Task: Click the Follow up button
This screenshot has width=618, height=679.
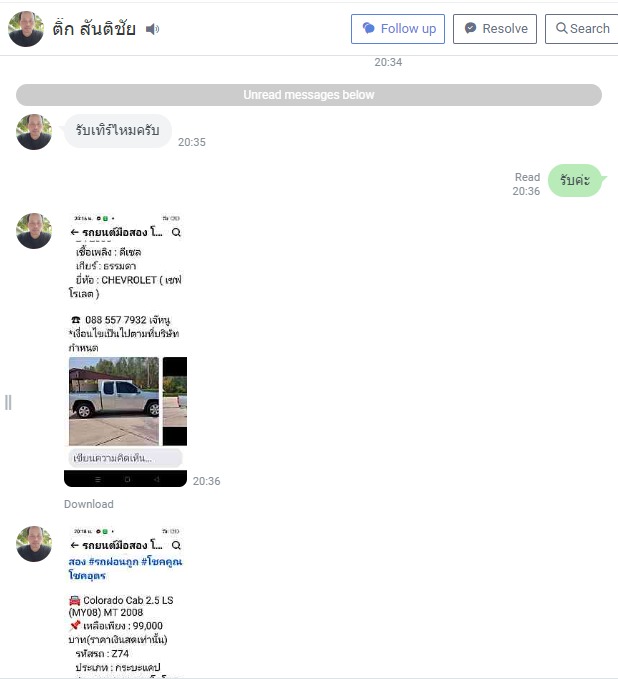Action: (x=398, y=29)
